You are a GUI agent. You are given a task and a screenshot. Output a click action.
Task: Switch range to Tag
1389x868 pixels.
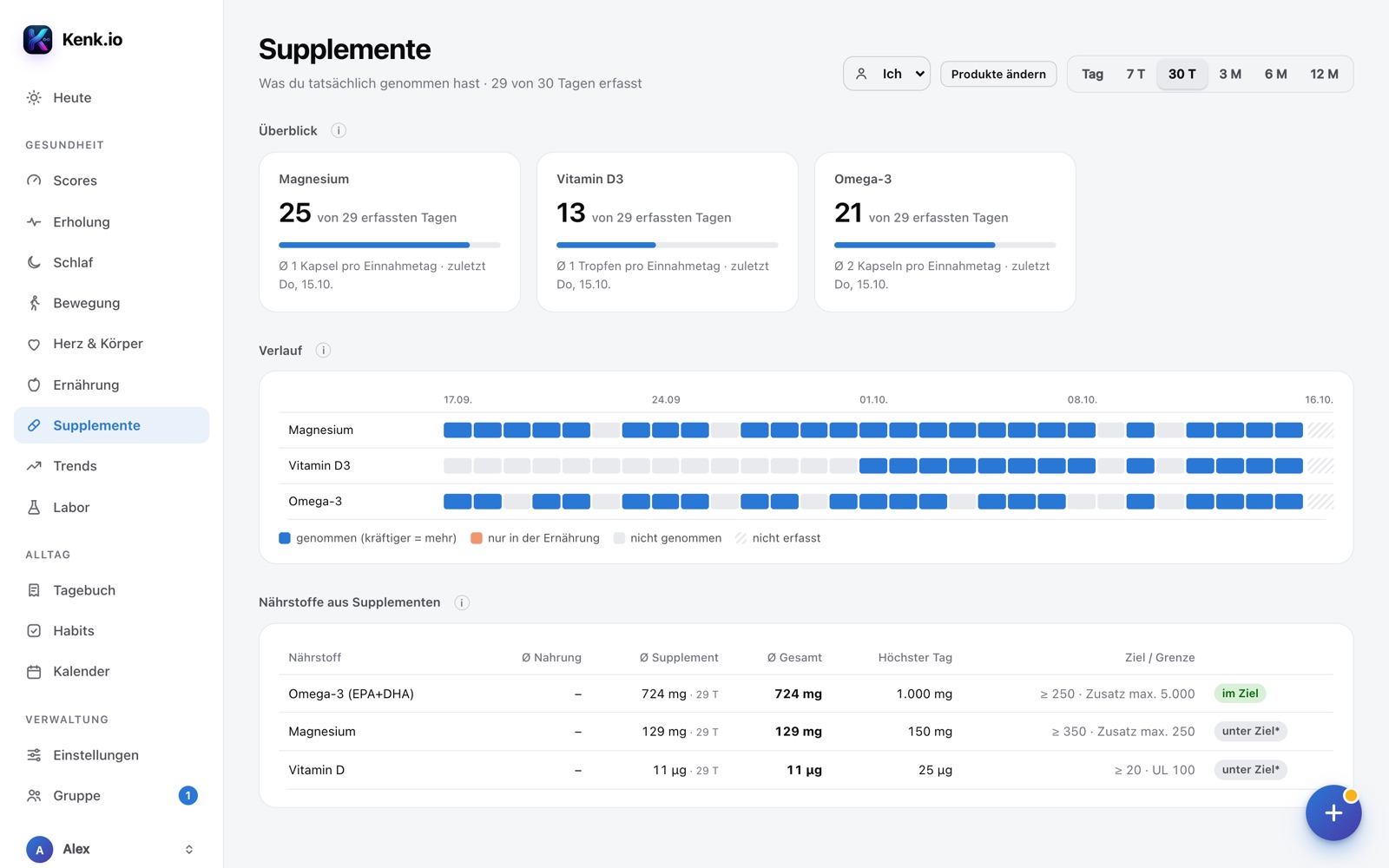[1092, 74]
